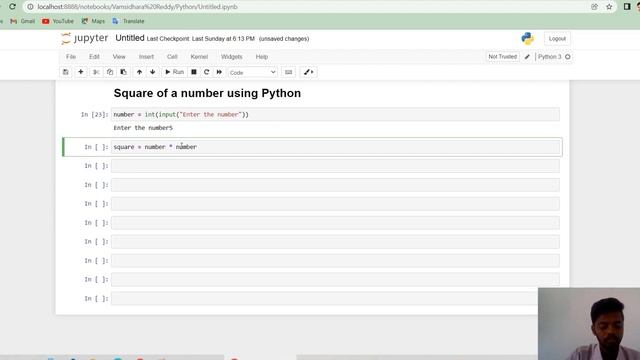
Task: Bookmark this page with star icon
Action: click(x=609, y=7)
